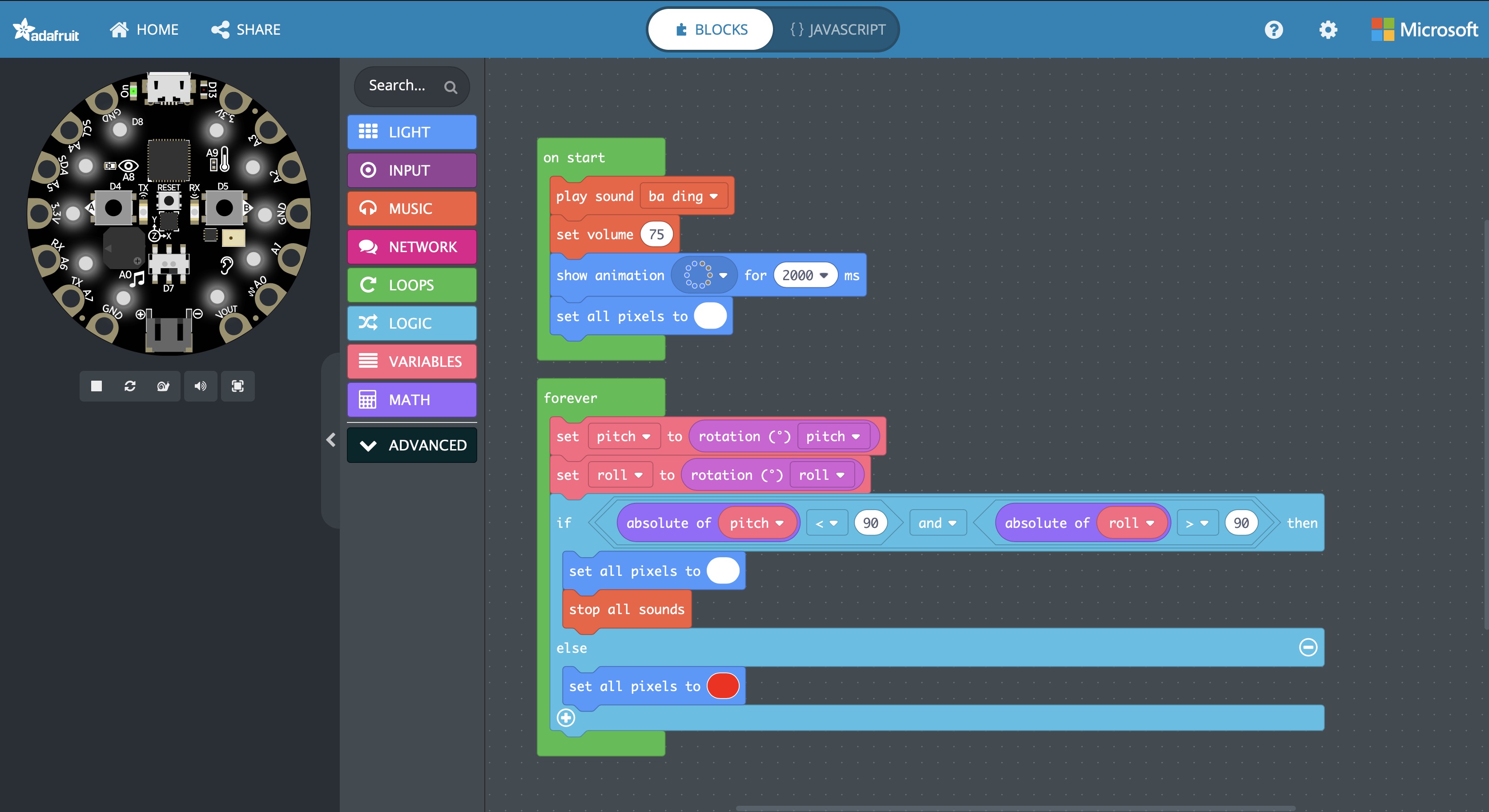Click the vertical workspace scrollbar

1486,424
